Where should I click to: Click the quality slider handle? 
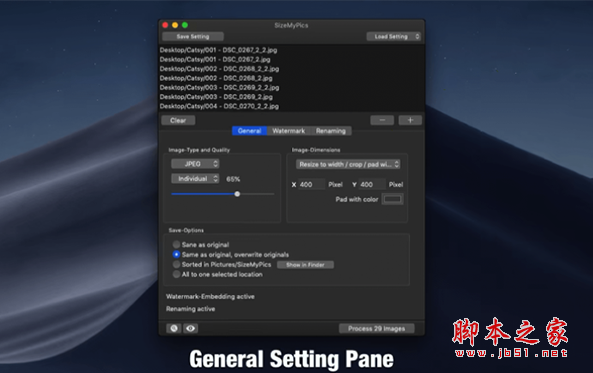(x=237, y=194)
